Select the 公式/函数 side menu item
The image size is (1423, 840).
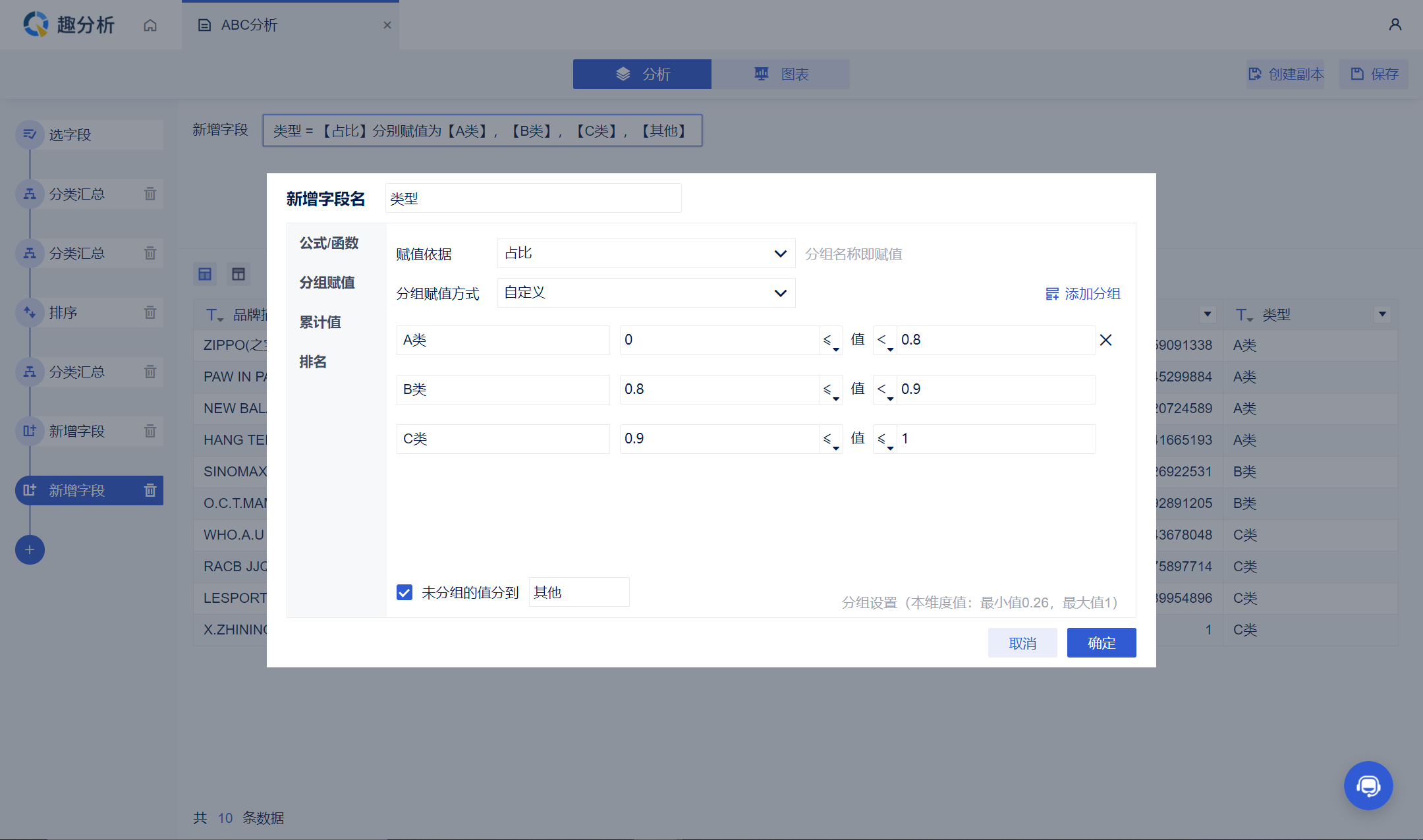[x=329, y=243]
